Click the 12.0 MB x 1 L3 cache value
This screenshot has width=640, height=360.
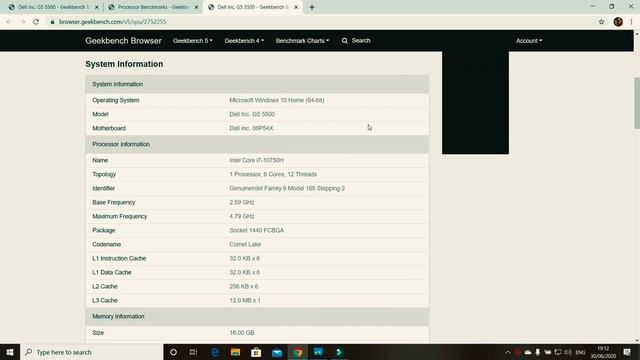click(x=245, y=300)
